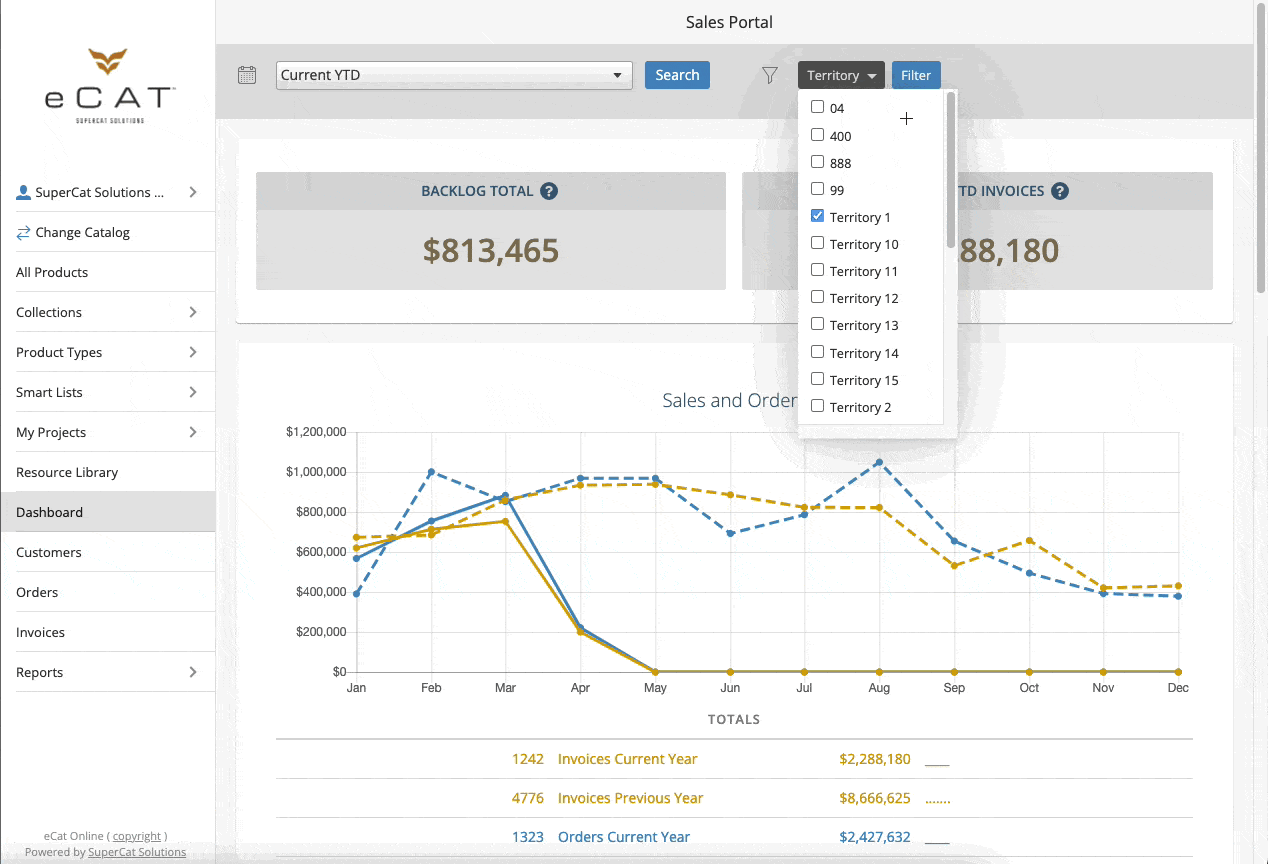Go to Customers in sidebar
1268x864 pixels.
[108, 552]
